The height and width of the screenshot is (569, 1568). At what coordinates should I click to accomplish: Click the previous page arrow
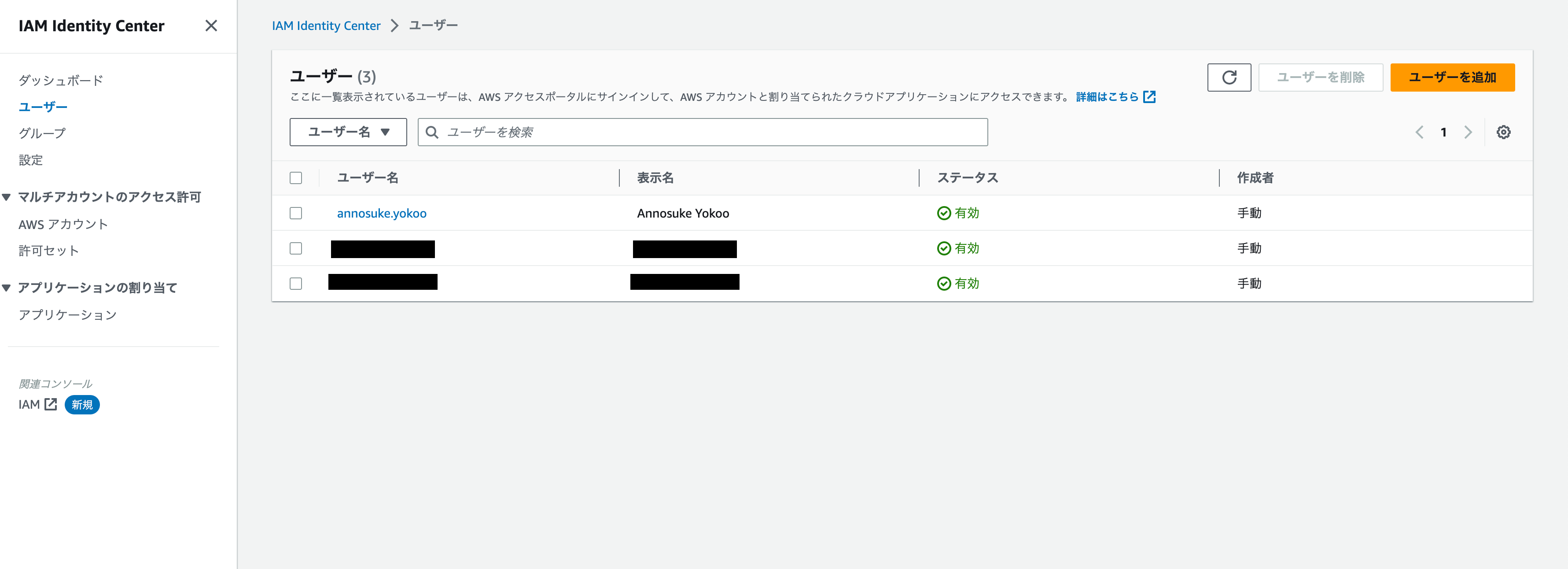(x=1420, y=132)
